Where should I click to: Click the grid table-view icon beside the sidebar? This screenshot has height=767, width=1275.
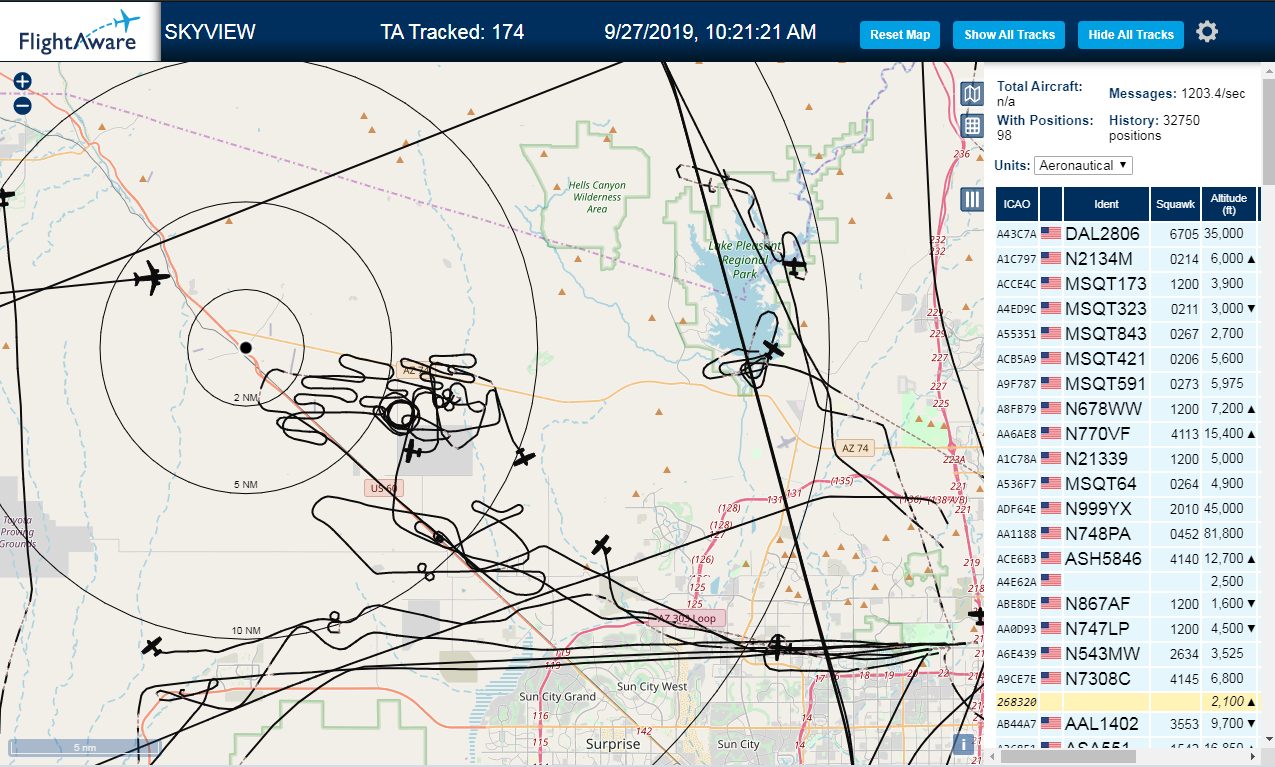point(972,126)
